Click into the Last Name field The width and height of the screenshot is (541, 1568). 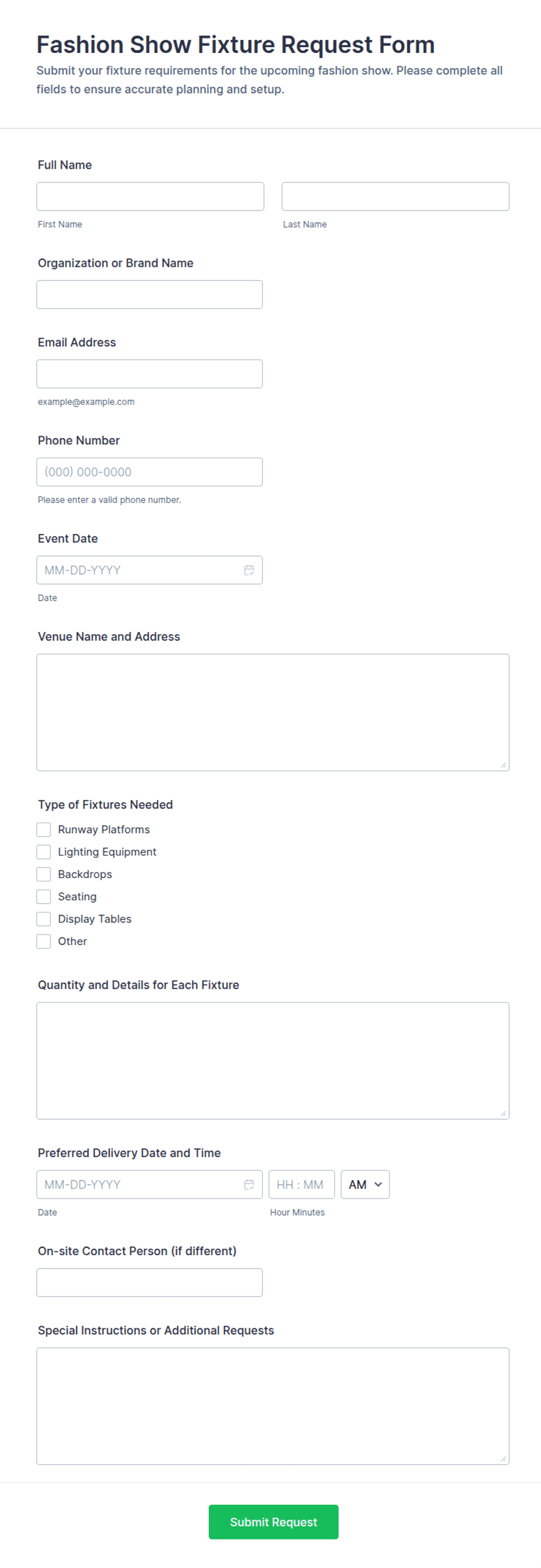tap(396, 197)
